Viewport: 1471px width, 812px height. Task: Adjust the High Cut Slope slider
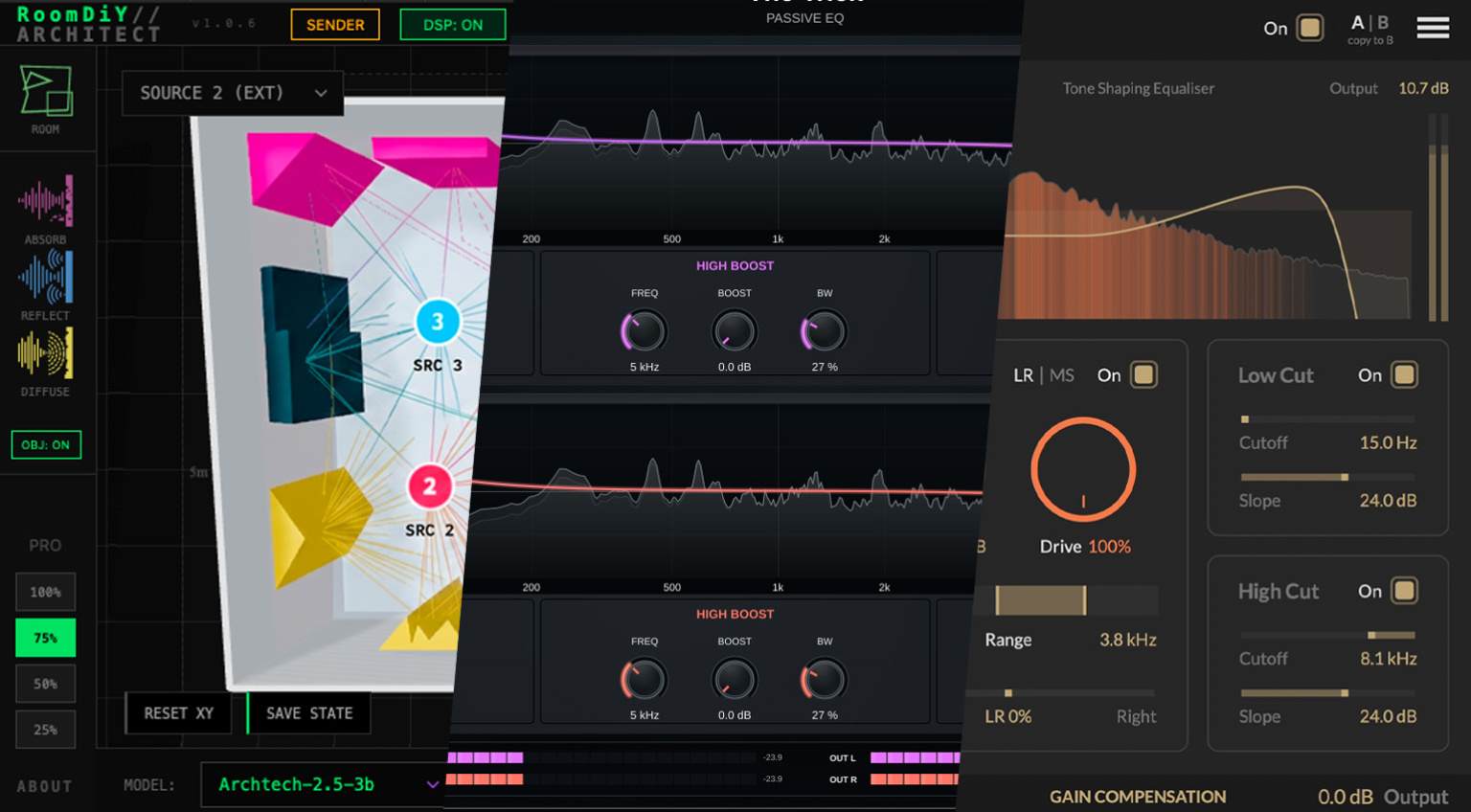pyautogui.click(x=1327, y=692)
